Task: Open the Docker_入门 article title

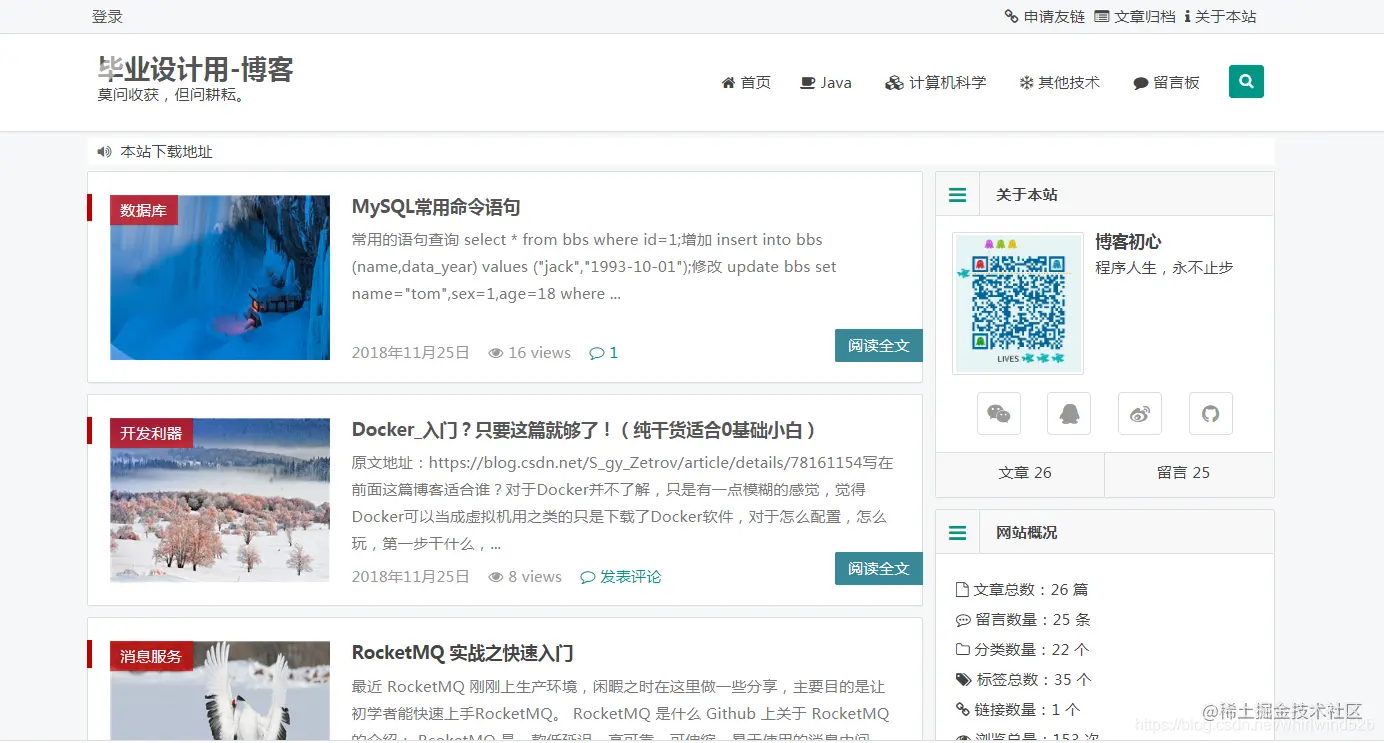Action: 585,430
